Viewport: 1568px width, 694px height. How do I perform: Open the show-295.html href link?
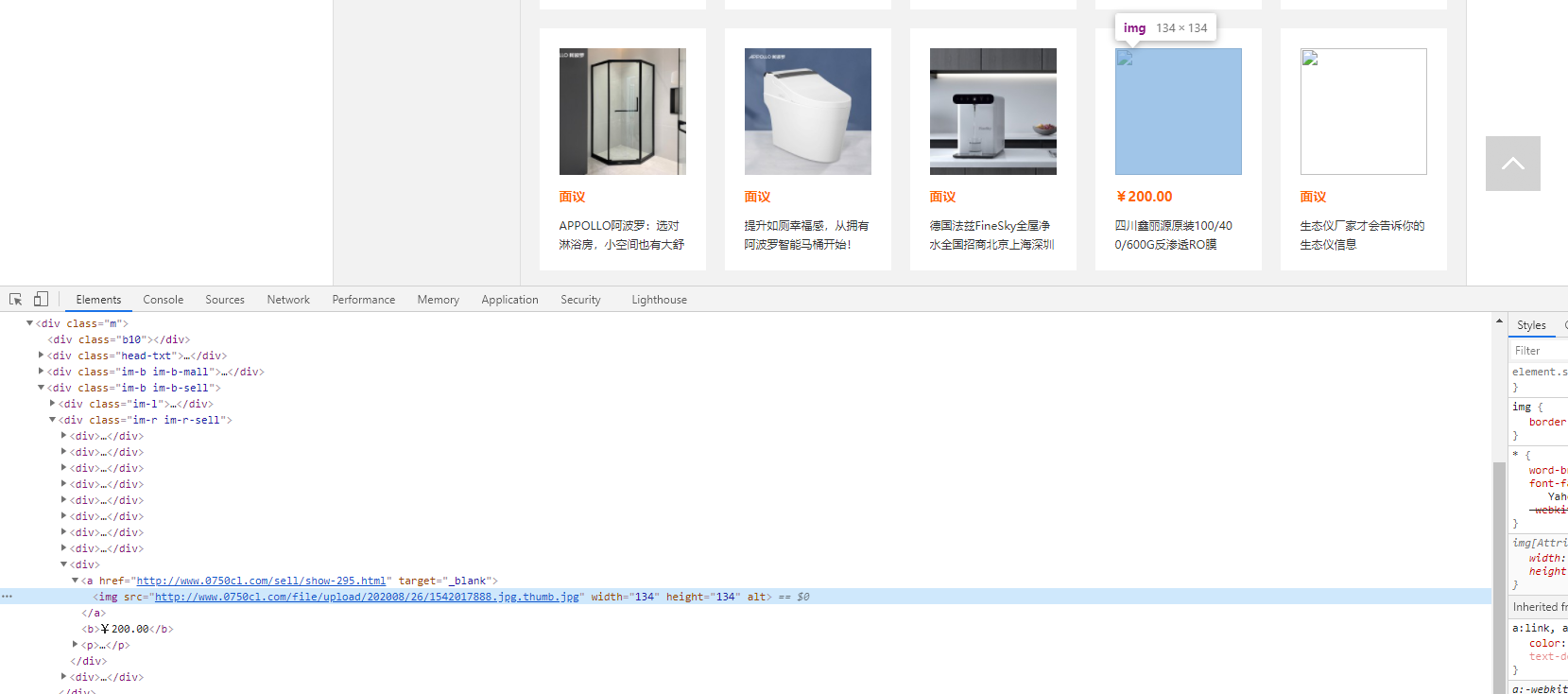click(x=261, y=581)
